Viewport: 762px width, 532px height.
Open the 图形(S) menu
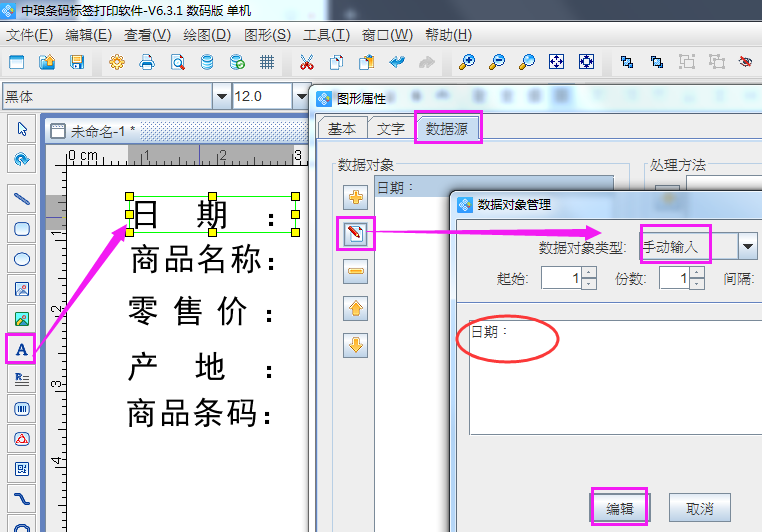267,35
